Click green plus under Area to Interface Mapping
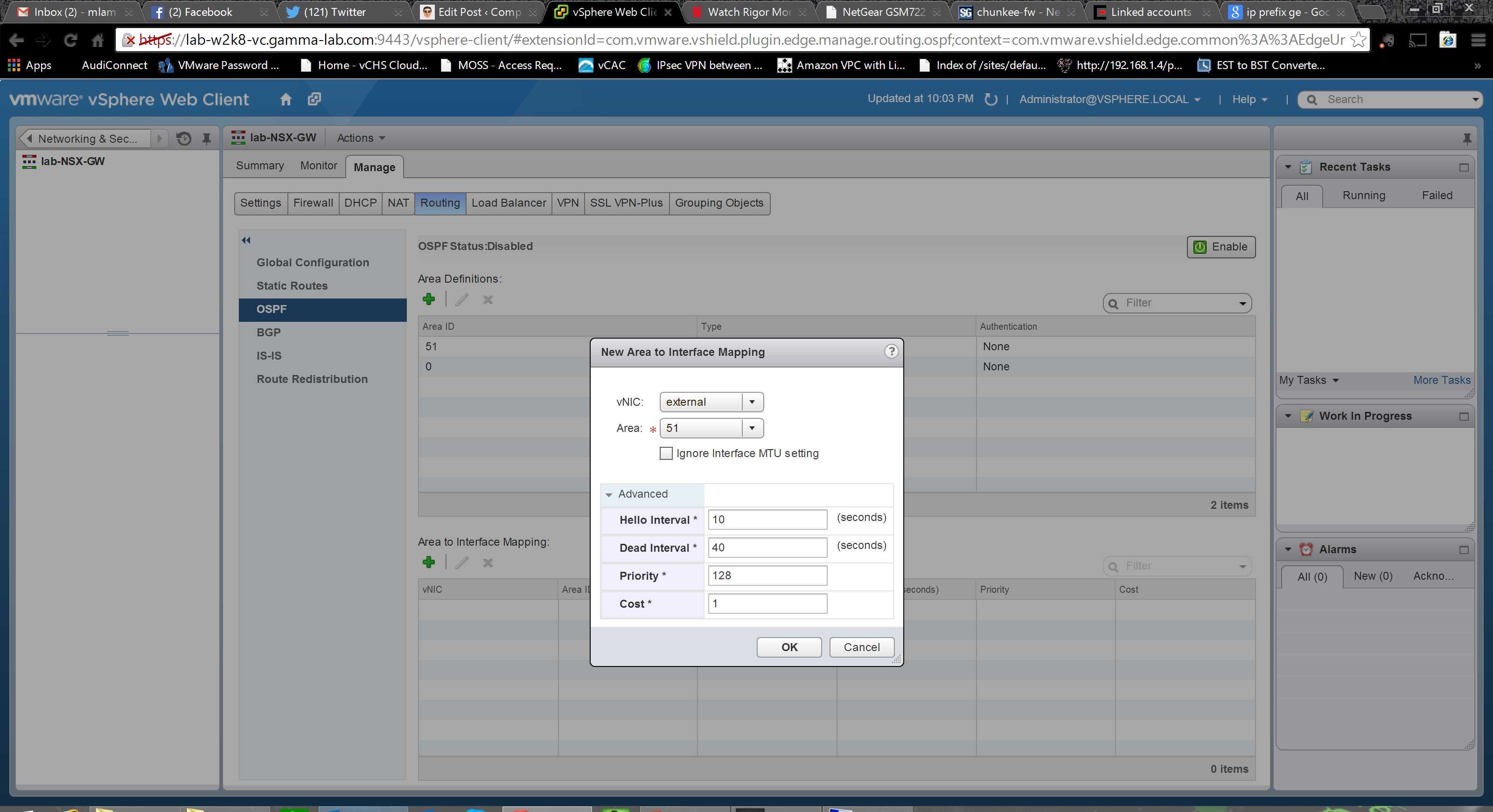The height and width of the screenshot is (812, 1493). 429,562
